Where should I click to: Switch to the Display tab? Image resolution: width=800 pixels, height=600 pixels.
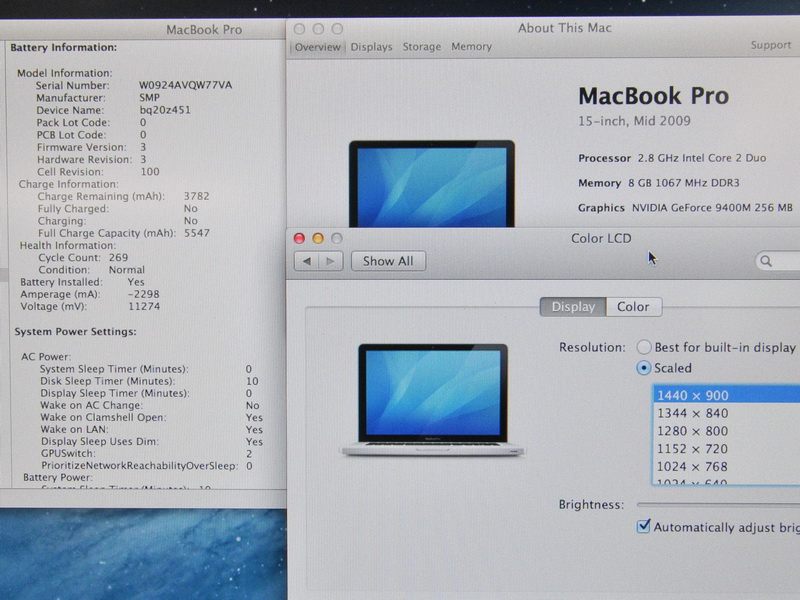click(573, 307)
